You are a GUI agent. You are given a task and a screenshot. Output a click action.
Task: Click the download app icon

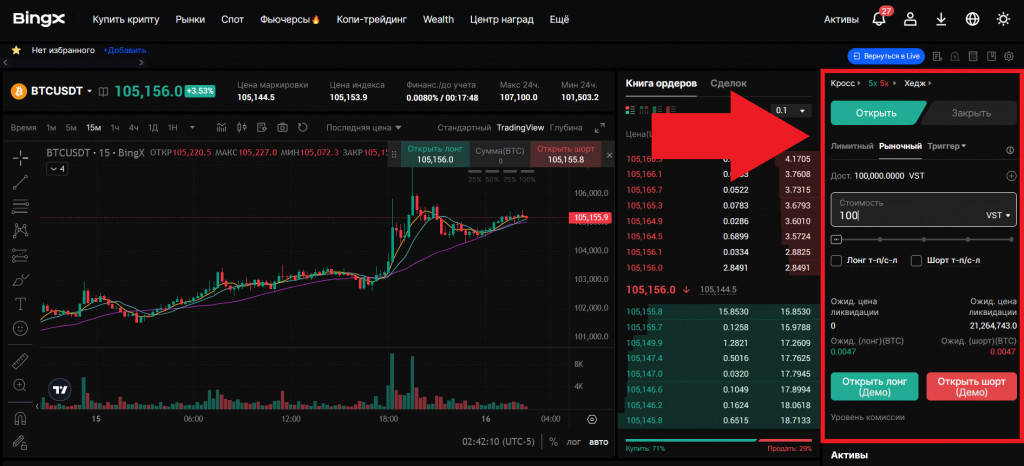click(941, 19)
